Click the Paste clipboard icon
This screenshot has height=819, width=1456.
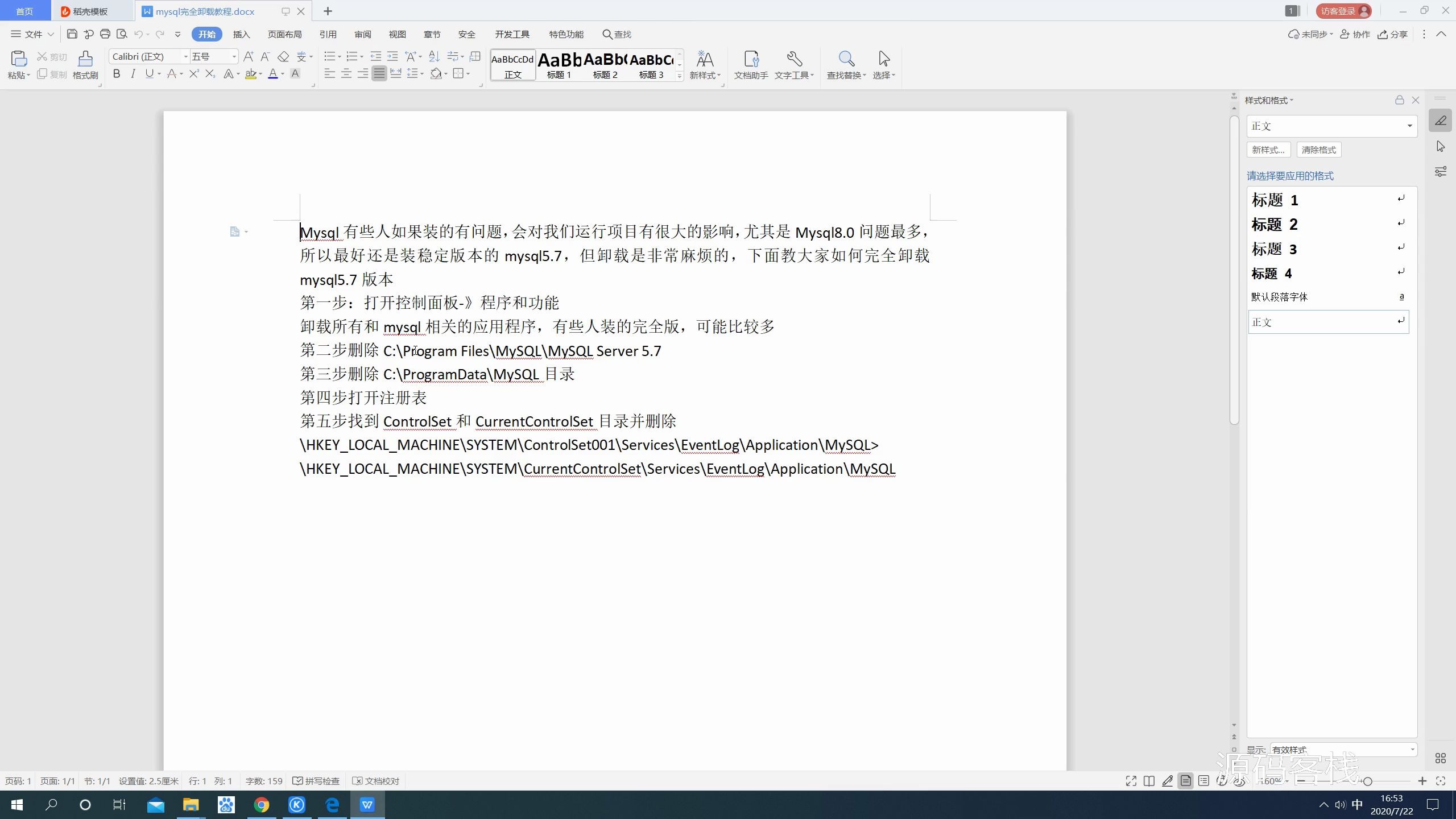18,59
